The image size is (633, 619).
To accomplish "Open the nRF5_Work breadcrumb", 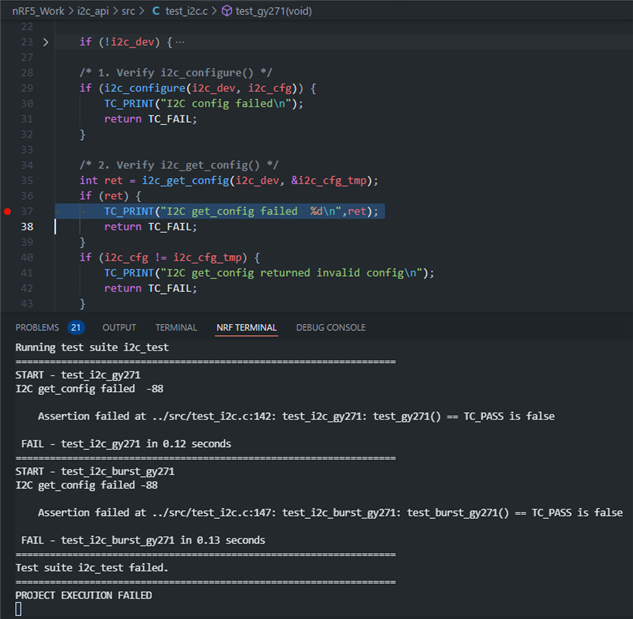I will 38,11.
